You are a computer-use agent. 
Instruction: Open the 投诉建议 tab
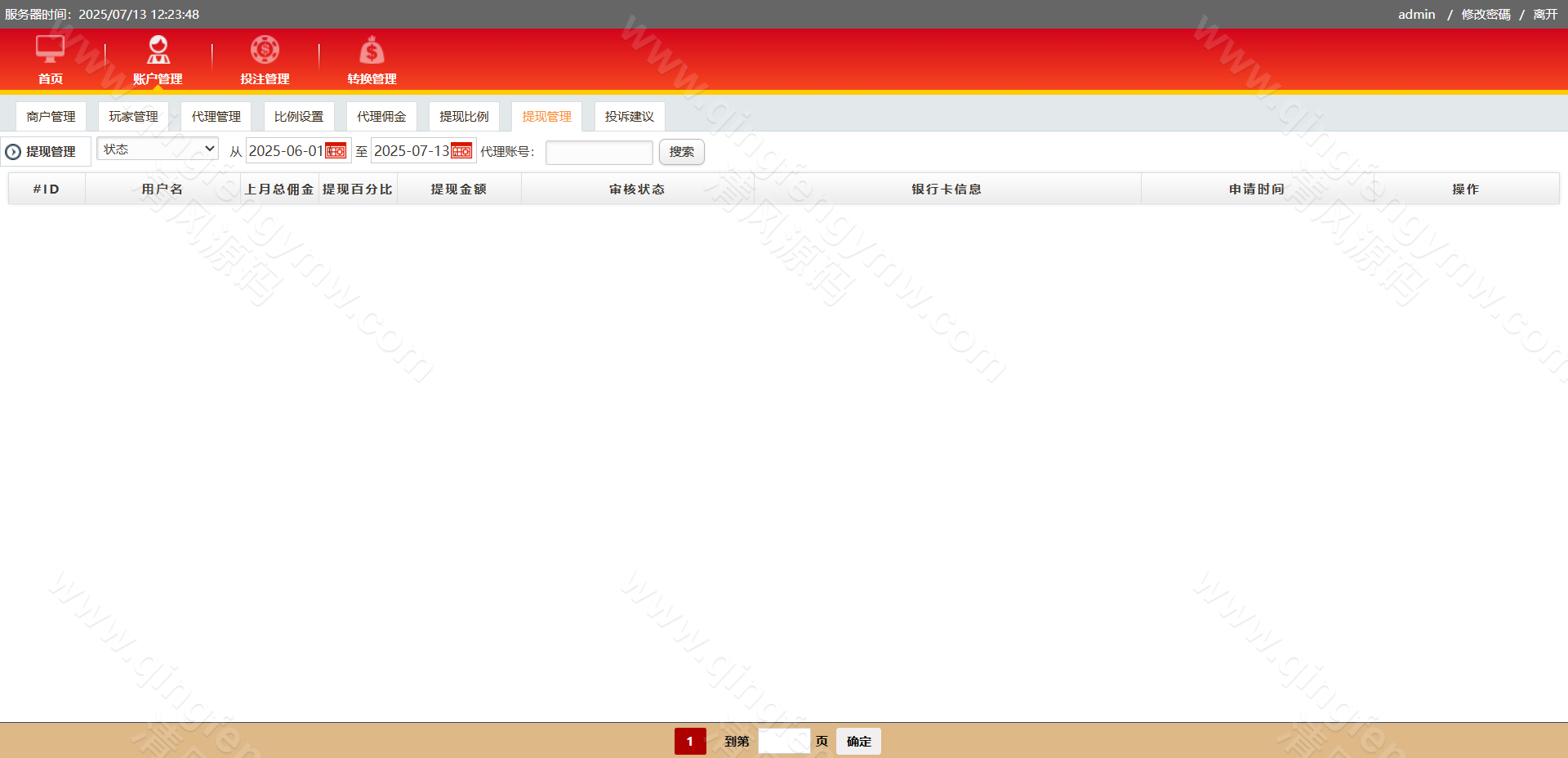coord(629,117)
